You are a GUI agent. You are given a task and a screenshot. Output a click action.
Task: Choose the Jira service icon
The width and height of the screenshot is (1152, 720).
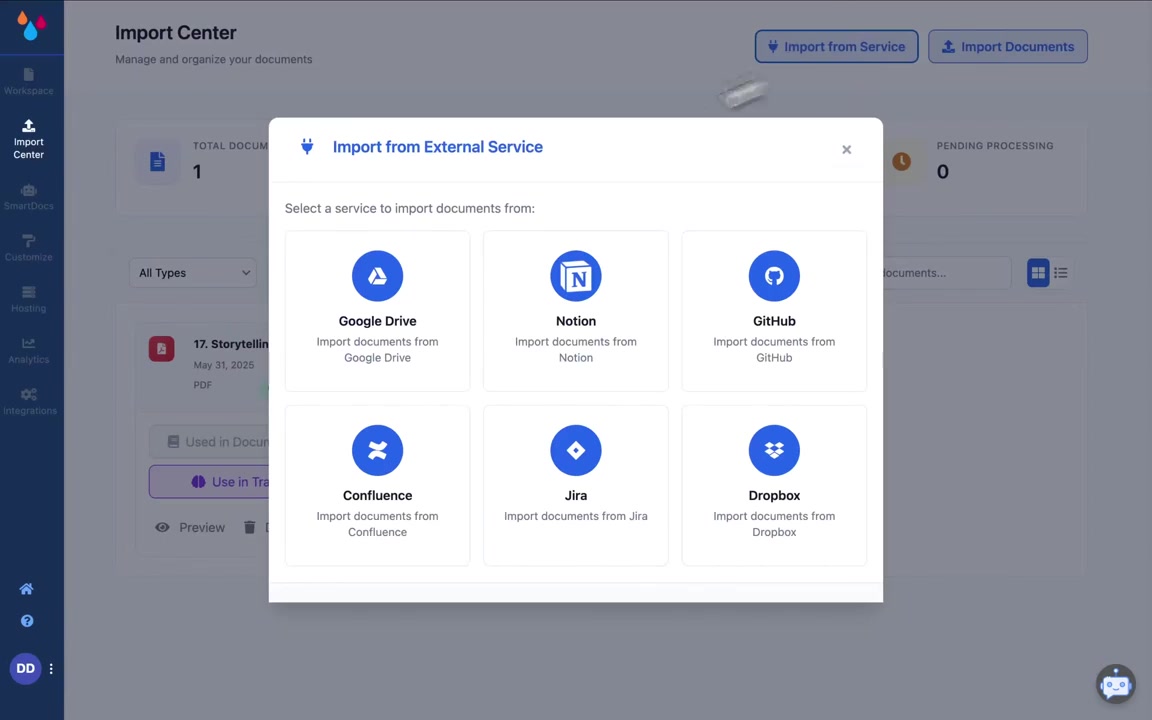[x=575, y=450]
